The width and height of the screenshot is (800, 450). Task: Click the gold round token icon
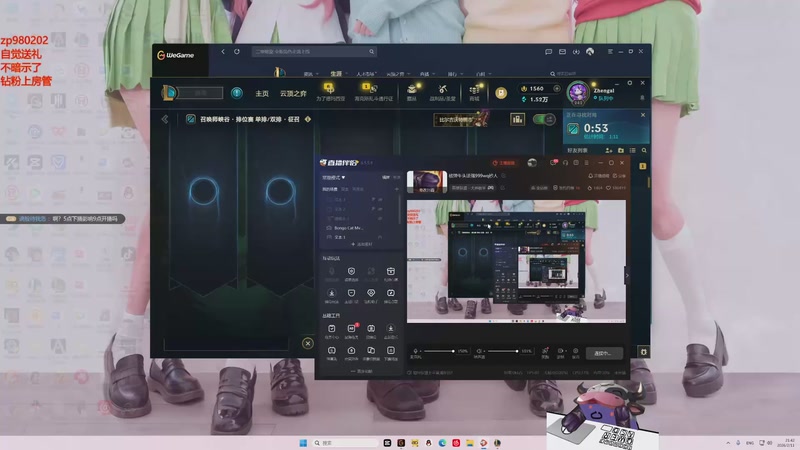pos(501,93)
